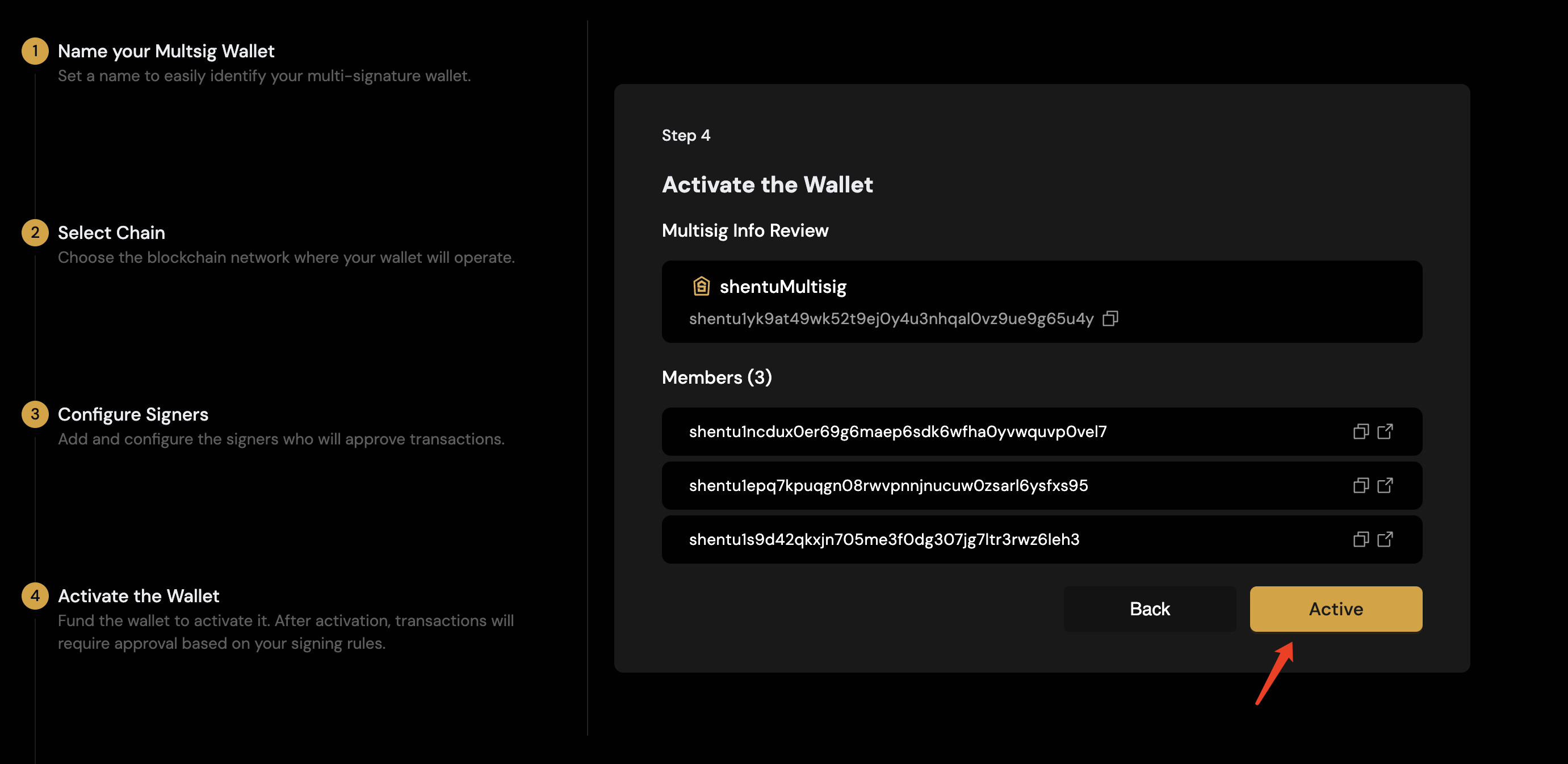Image resolution: width=1568 pixels, height=764 pixels.
Task: Click 'Set a name to easily identify' description
Action: point(264,76)
